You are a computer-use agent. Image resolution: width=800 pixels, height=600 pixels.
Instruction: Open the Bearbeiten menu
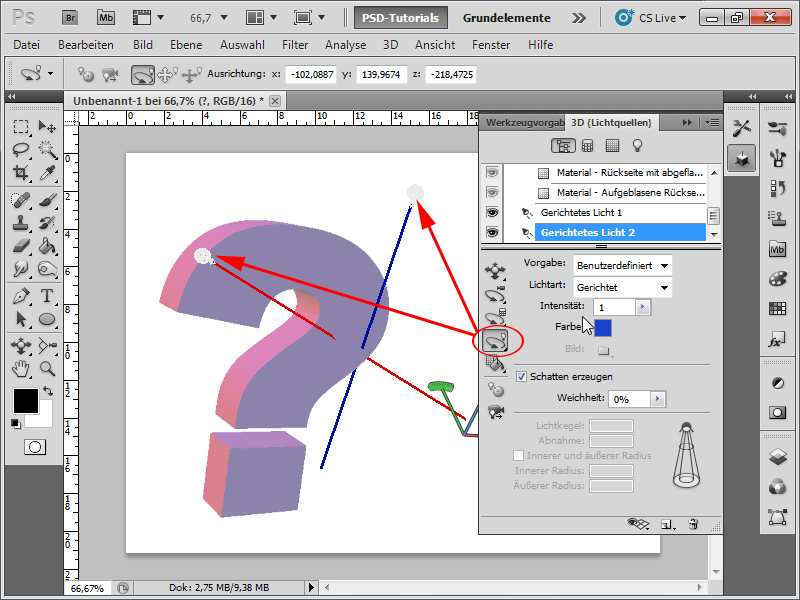(x=86, y=45)
